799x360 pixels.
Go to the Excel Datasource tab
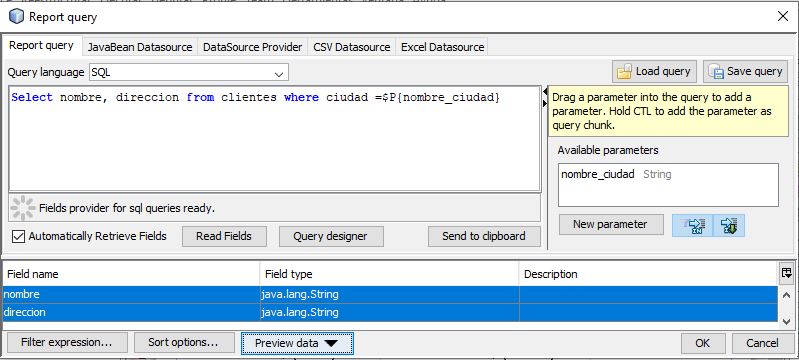click(x=442, y=47)
